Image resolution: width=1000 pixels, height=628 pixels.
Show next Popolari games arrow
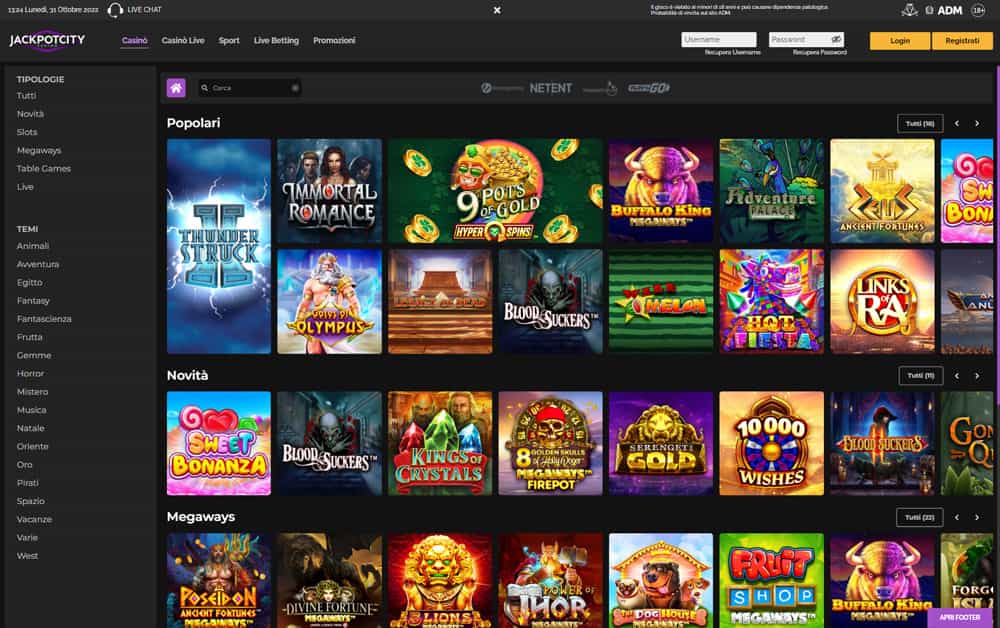point(976,123)
